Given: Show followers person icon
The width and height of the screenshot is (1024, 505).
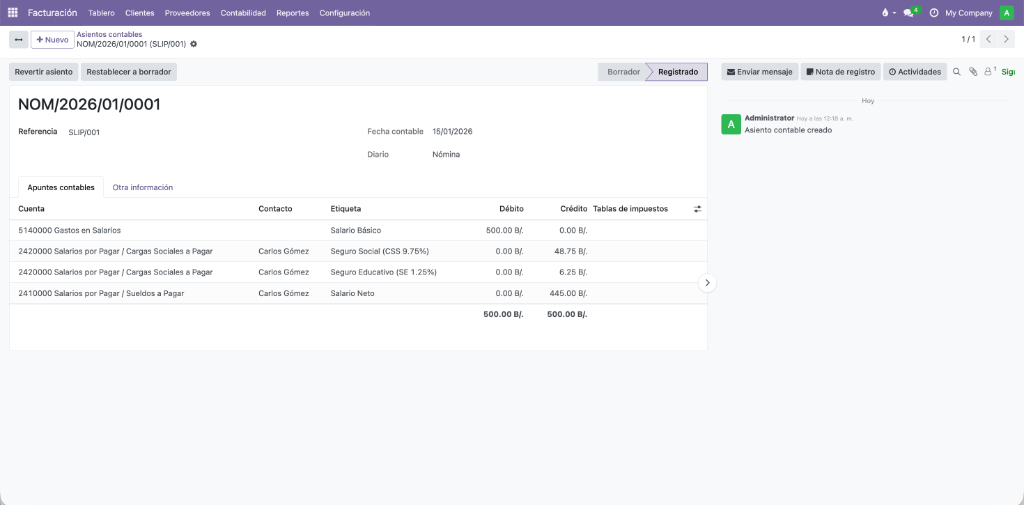Looking at the screenshot, I should [x=989, y=71].
